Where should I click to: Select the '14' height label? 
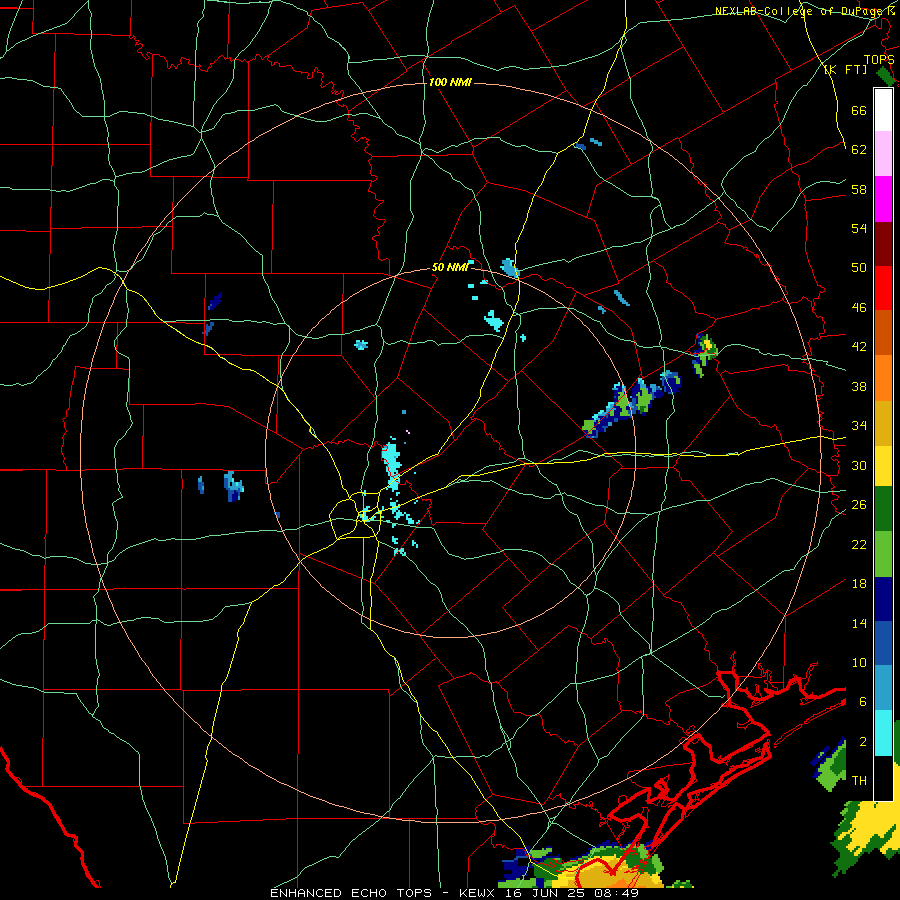pos(859,623)
